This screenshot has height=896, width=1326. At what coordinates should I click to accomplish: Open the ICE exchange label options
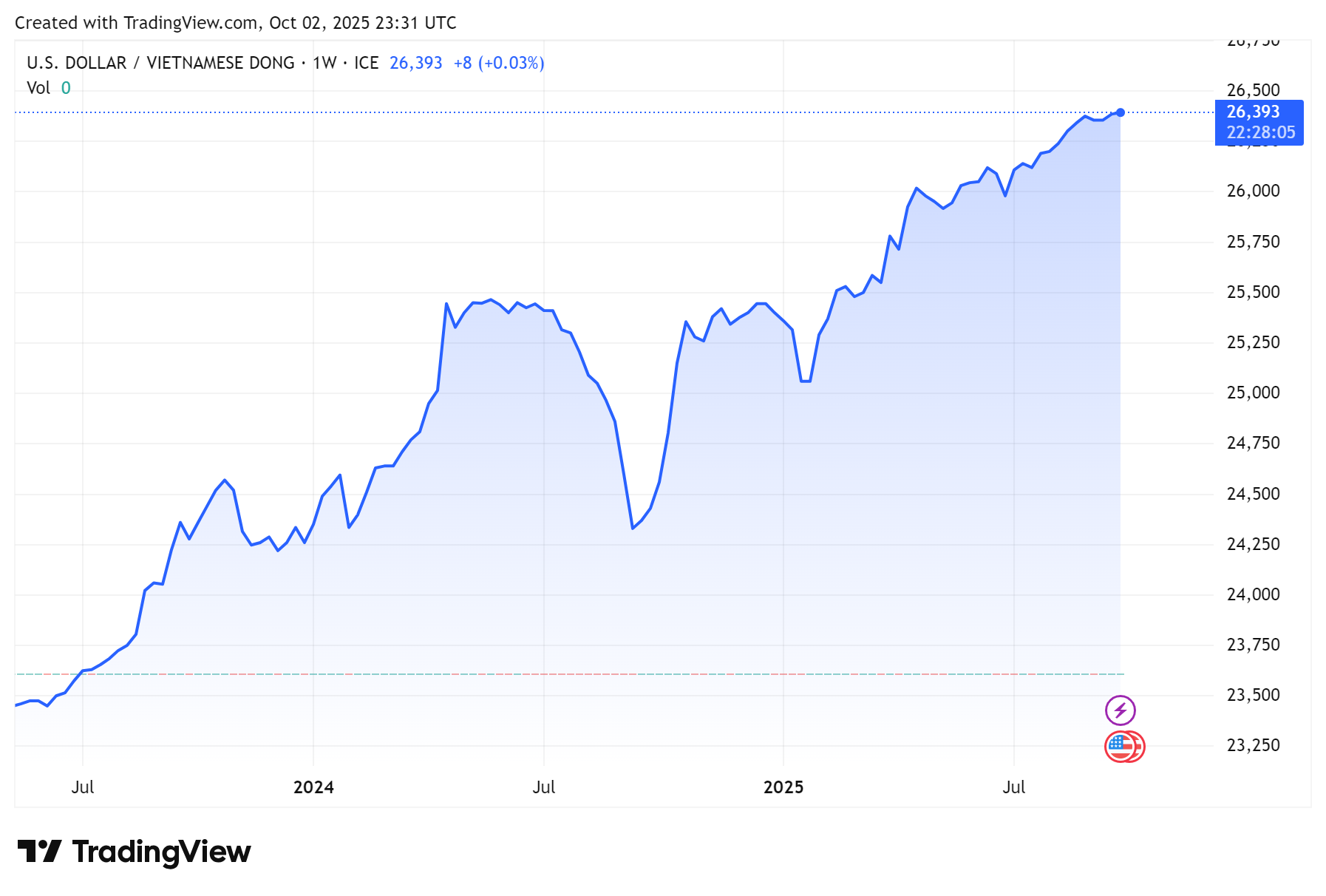(367, 63)
